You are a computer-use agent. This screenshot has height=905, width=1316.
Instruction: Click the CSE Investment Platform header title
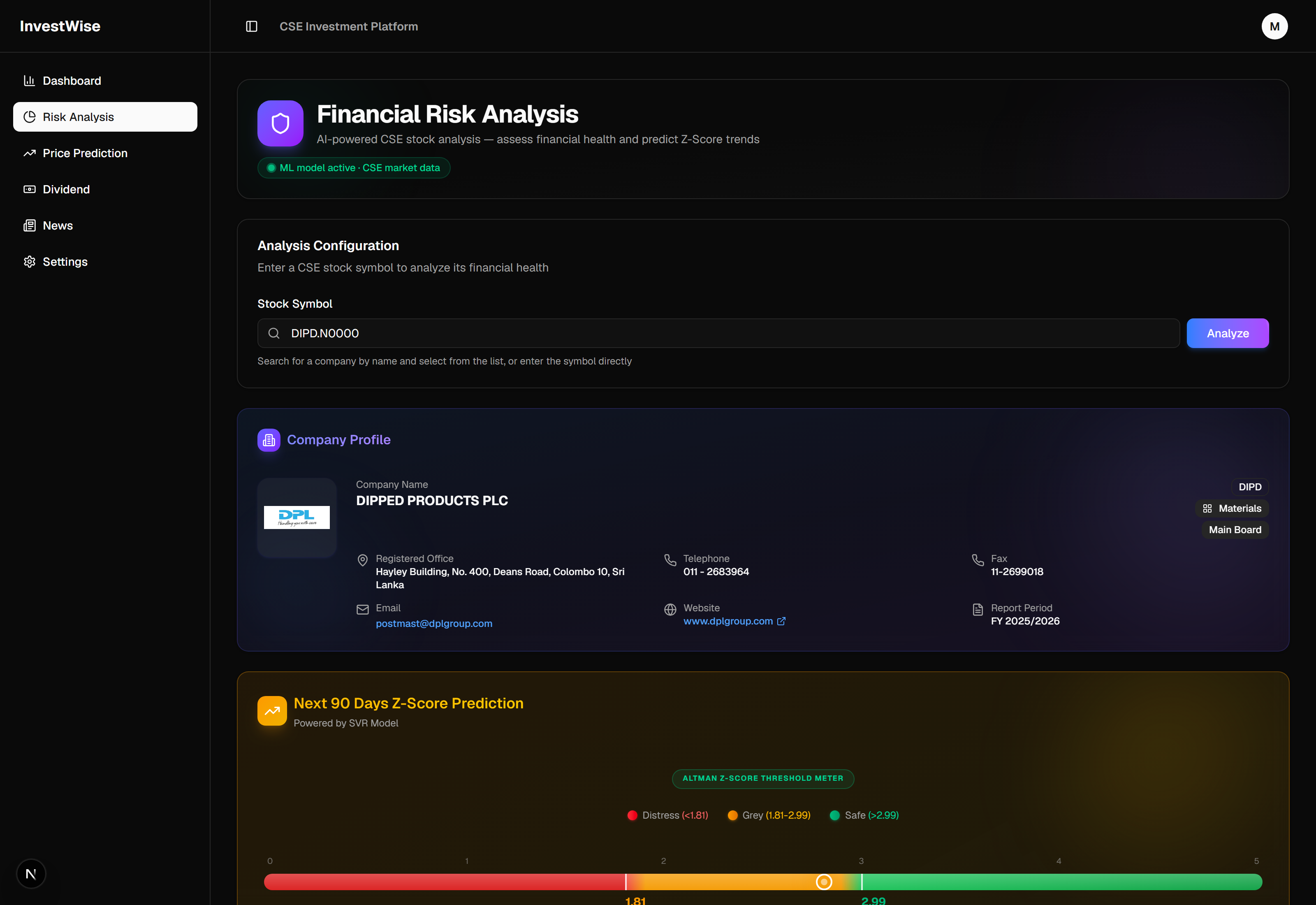[349, 26]
